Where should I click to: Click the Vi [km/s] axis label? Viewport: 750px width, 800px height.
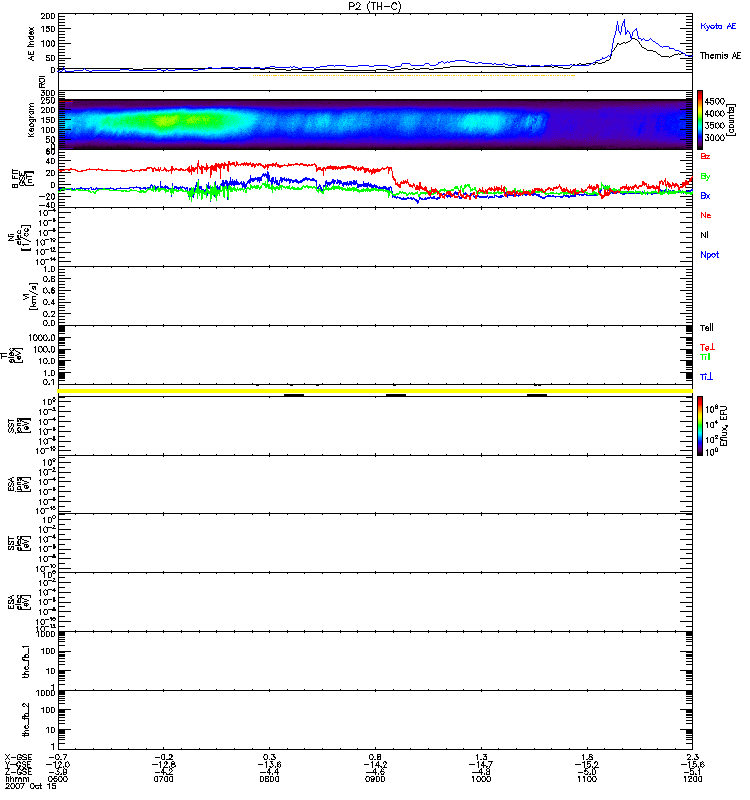pos(31,296)
